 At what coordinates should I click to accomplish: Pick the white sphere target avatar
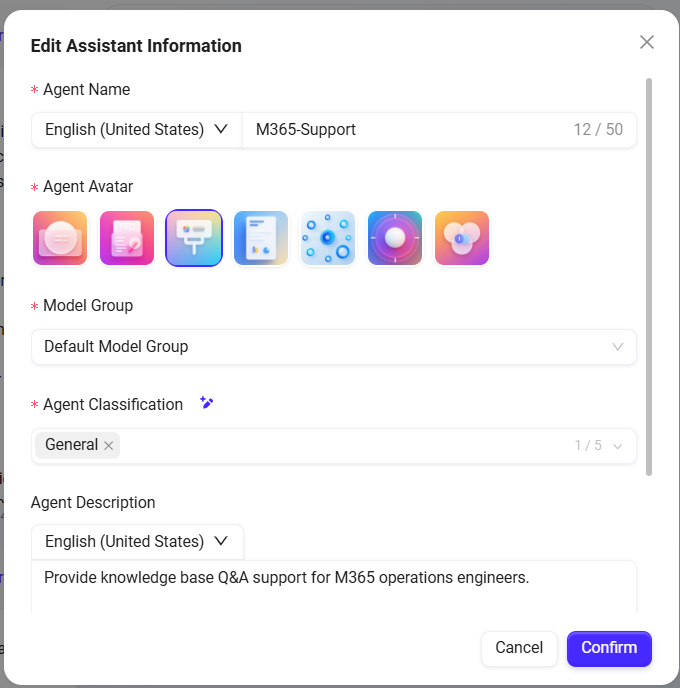(x=395, y=238)
